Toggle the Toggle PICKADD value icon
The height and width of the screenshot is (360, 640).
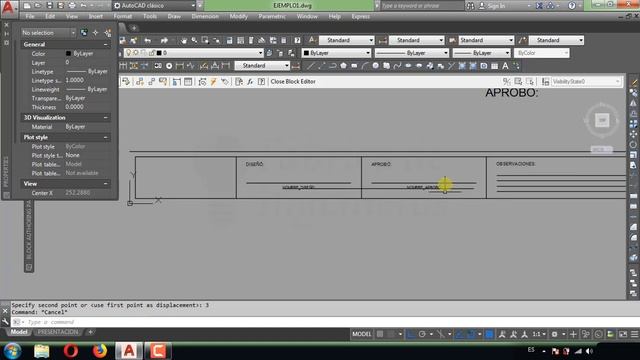pyautogui.click(x=84, y=33)
